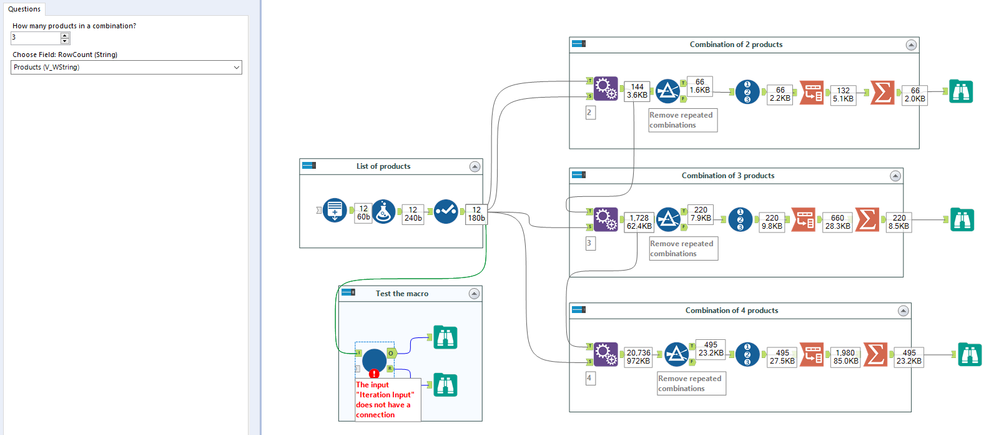
Task: Select Record ID tool in Combination of 3 products
Action: (x=740, y=219)
